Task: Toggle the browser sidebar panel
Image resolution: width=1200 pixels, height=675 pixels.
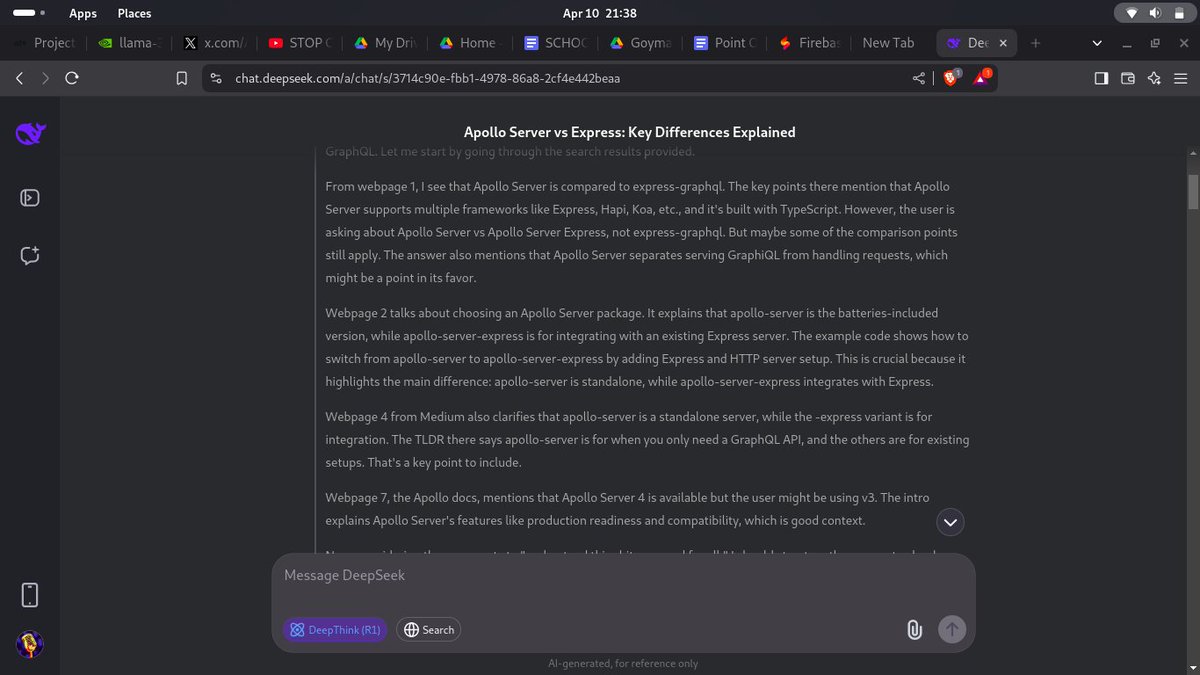Action: [1101, 78]
